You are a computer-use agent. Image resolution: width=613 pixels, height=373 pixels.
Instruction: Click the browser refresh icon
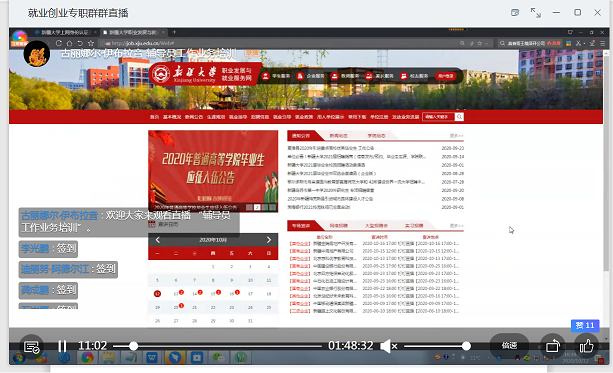(59, 43)
